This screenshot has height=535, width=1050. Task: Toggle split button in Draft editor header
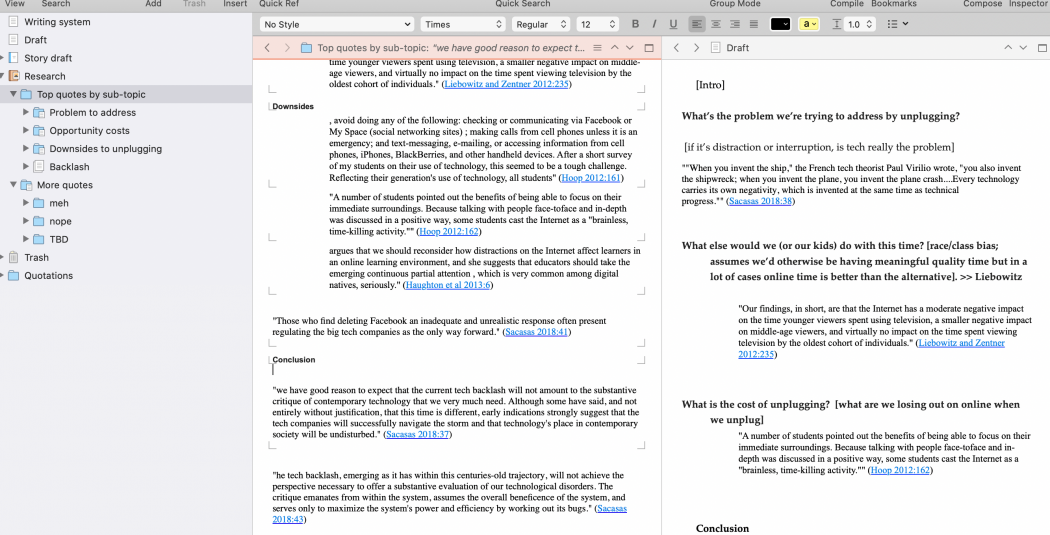[x=1041, y=48]
